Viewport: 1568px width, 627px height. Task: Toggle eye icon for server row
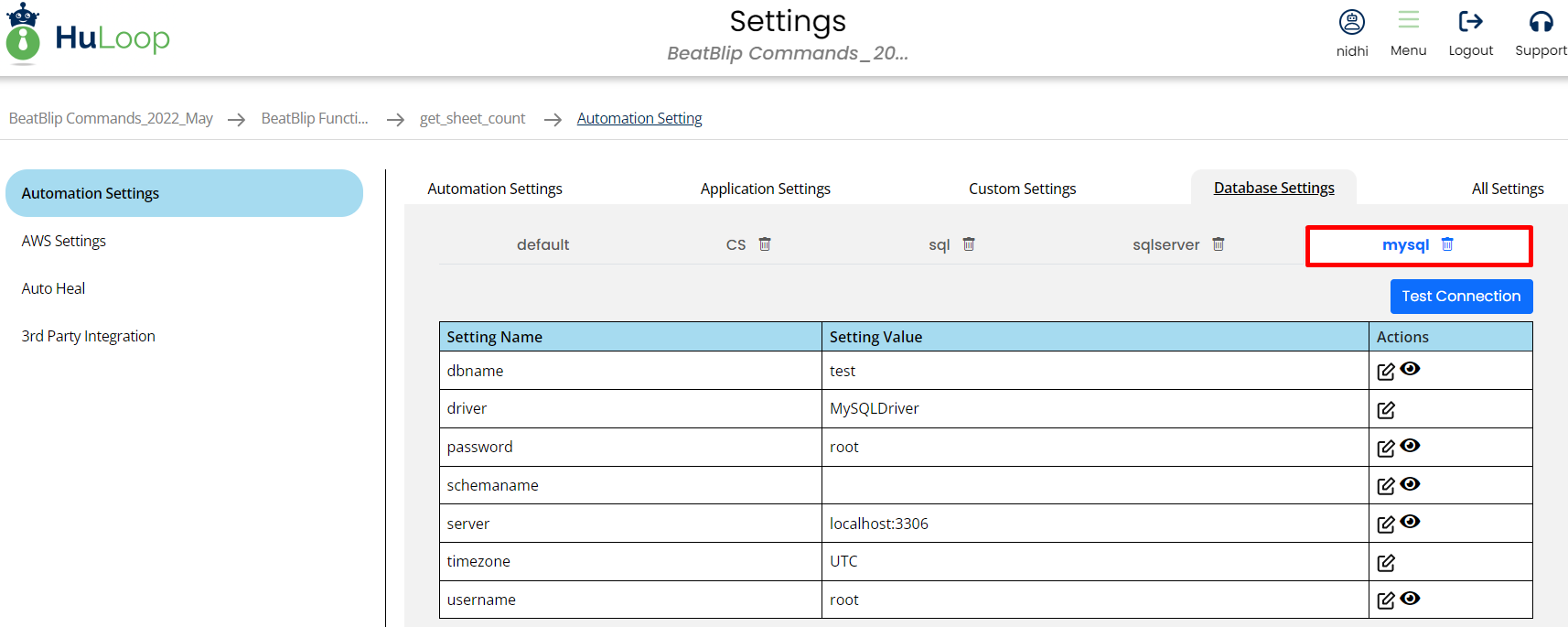pyautogui.click(x=1410, y=522)
